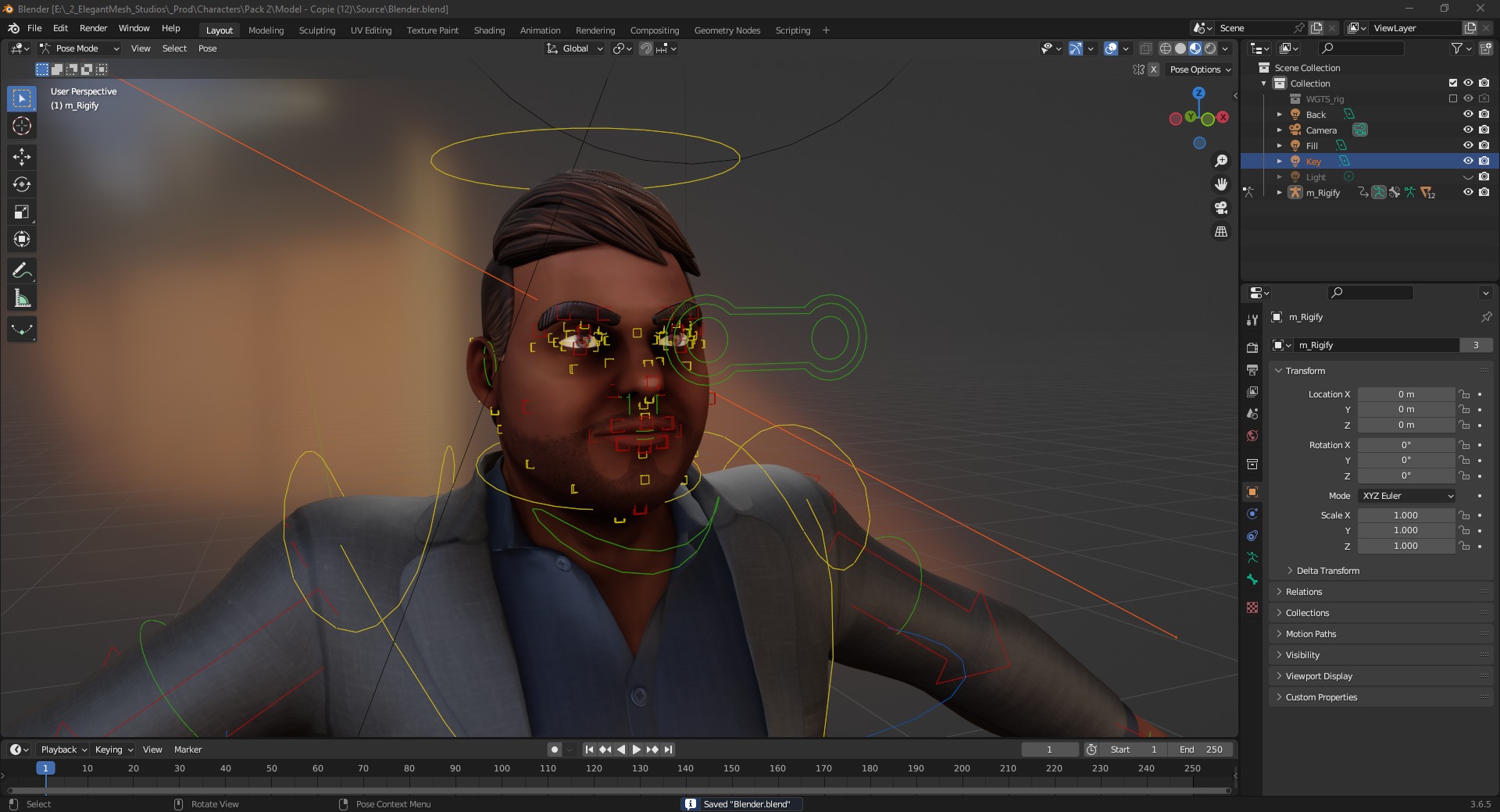The image size is (1500, 812).
Task: Open the Tool settings properties tab
Action: [1252, 319]
